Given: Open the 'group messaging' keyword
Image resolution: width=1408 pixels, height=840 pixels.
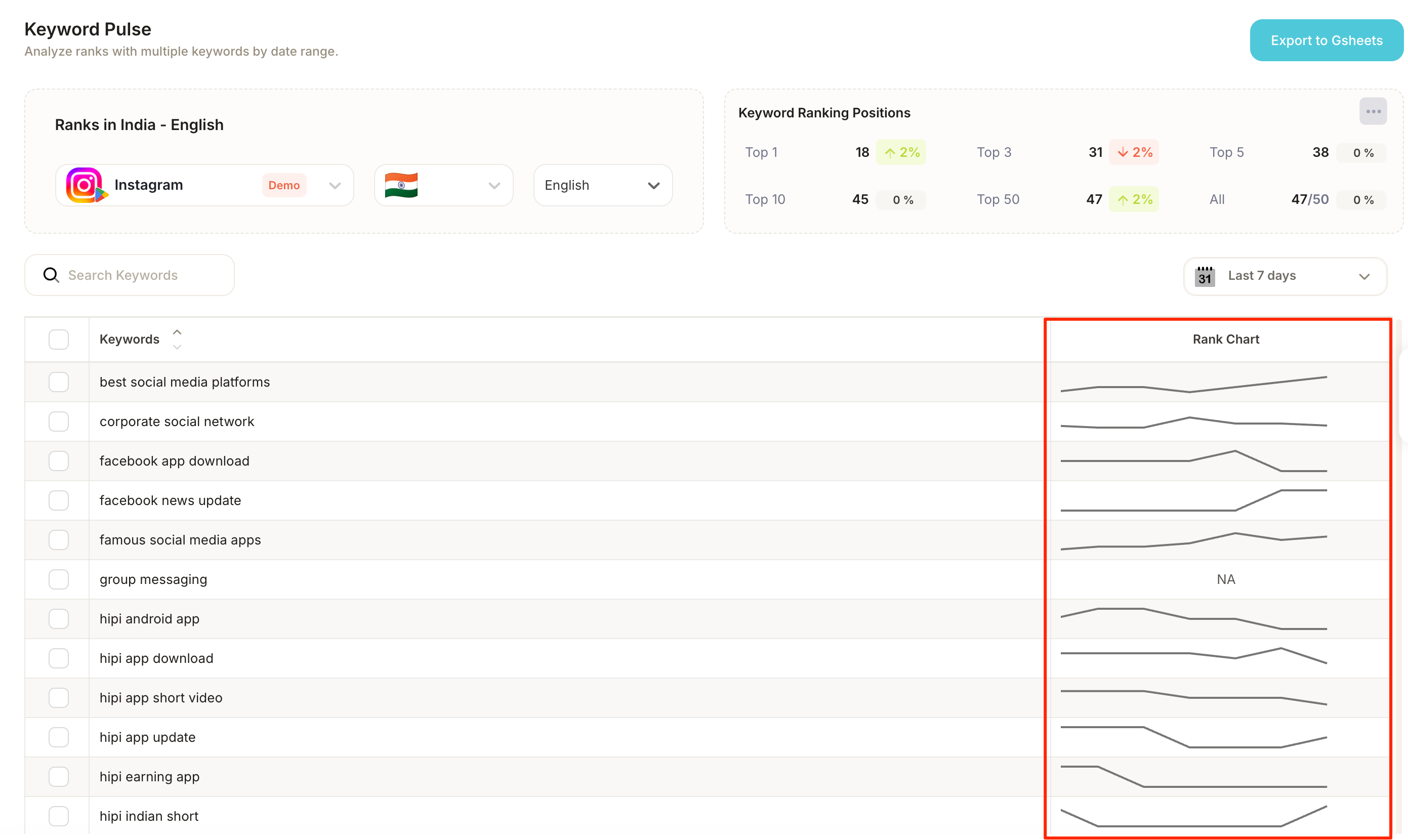Looking at the screenshot, I should click(153, 579).
